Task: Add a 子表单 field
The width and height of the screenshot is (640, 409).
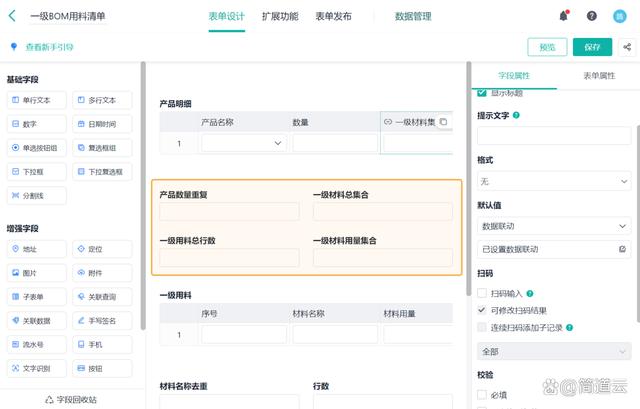Action: click(36, 297)
